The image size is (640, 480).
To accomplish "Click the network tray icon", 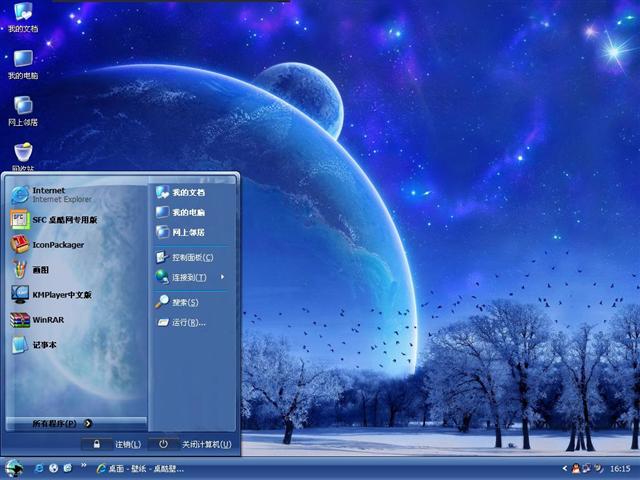I will 587,468.
